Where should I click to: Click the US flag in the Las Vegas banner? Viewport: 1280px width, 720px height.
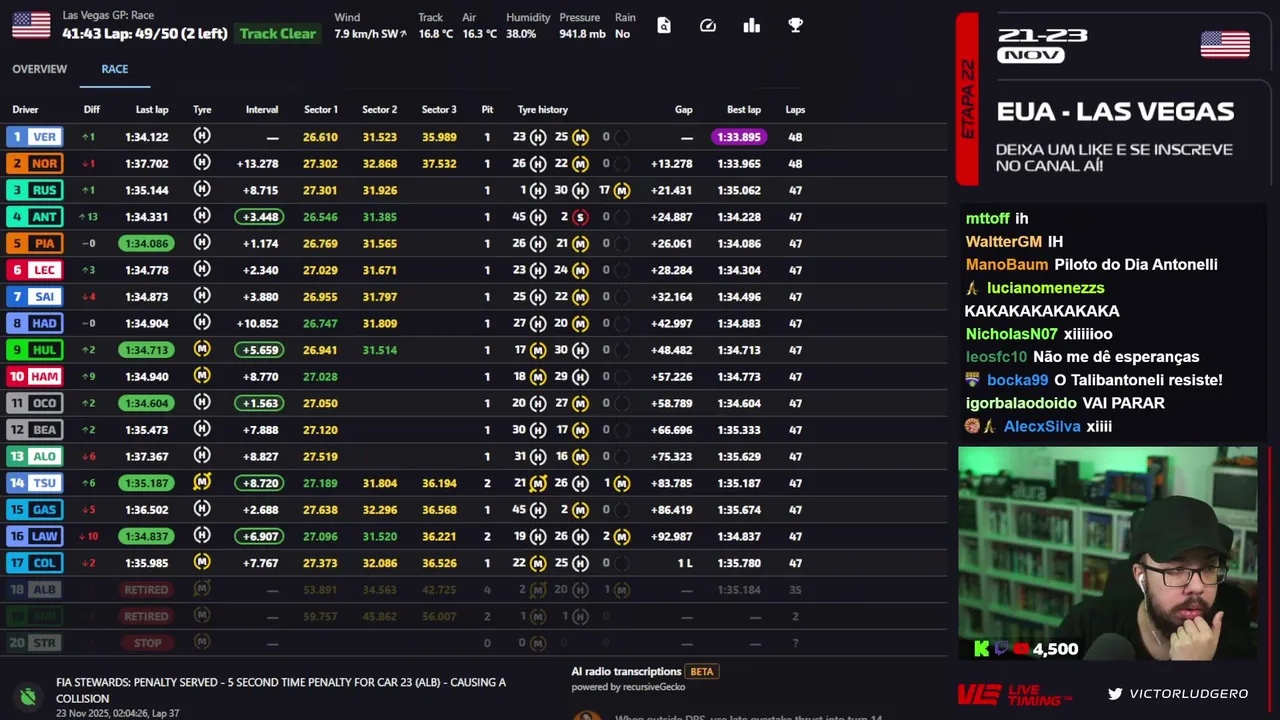(x=1225, y=45)
